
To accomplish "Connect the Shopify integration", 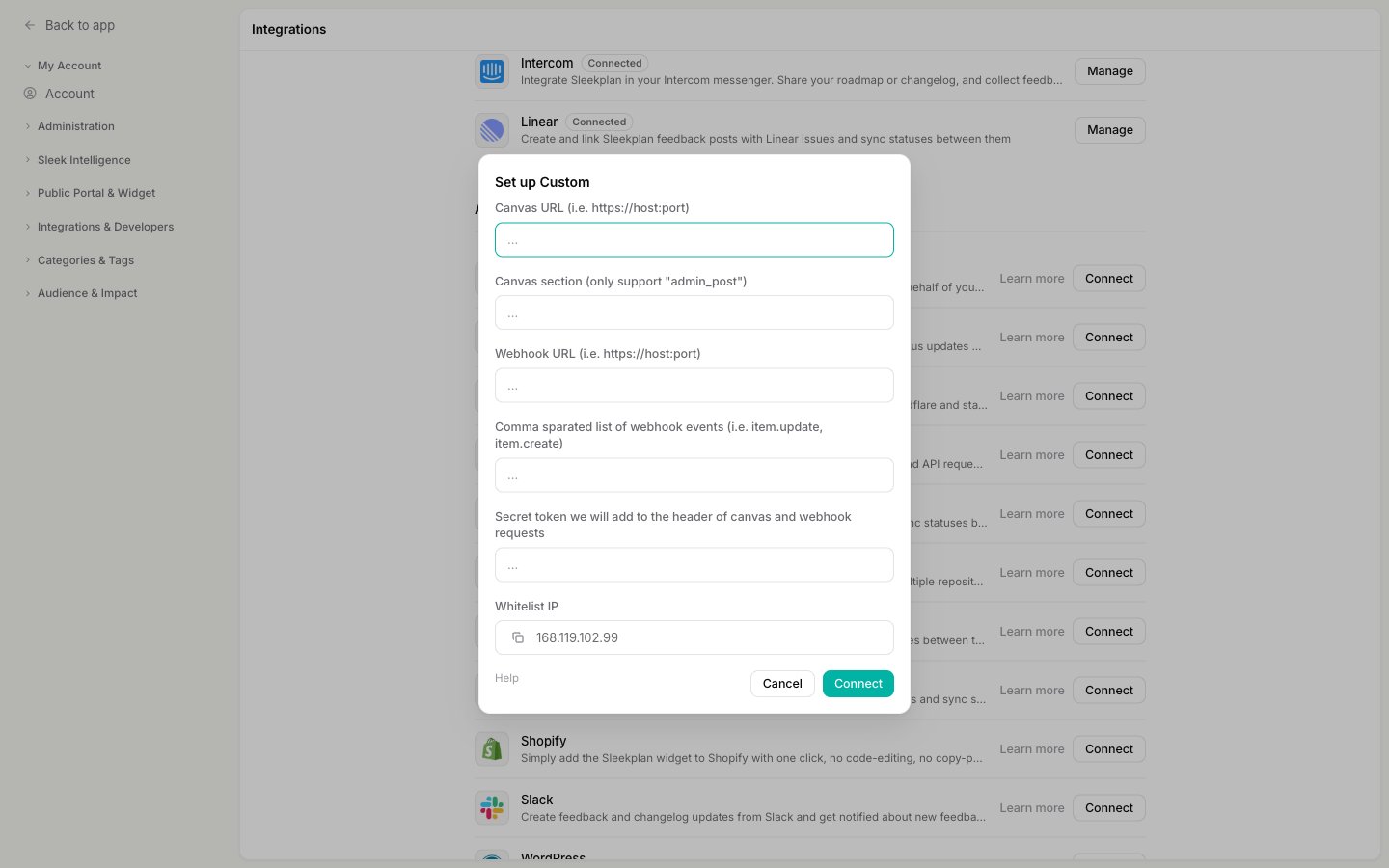I will pyautogui.click(x=1109, y=749).
